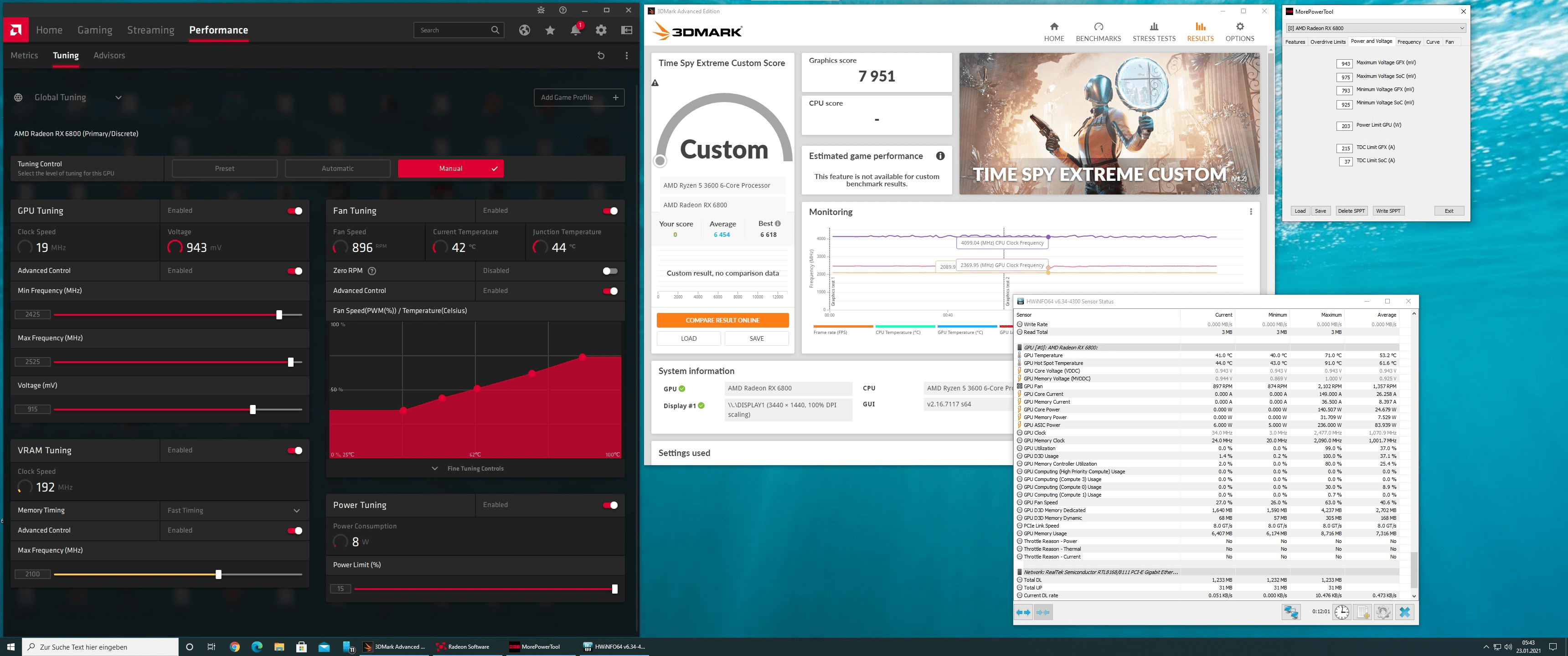This screenshot has width=1568, height=656.
Task: Switch to the Streaming tab
Action: click(150, 30)
